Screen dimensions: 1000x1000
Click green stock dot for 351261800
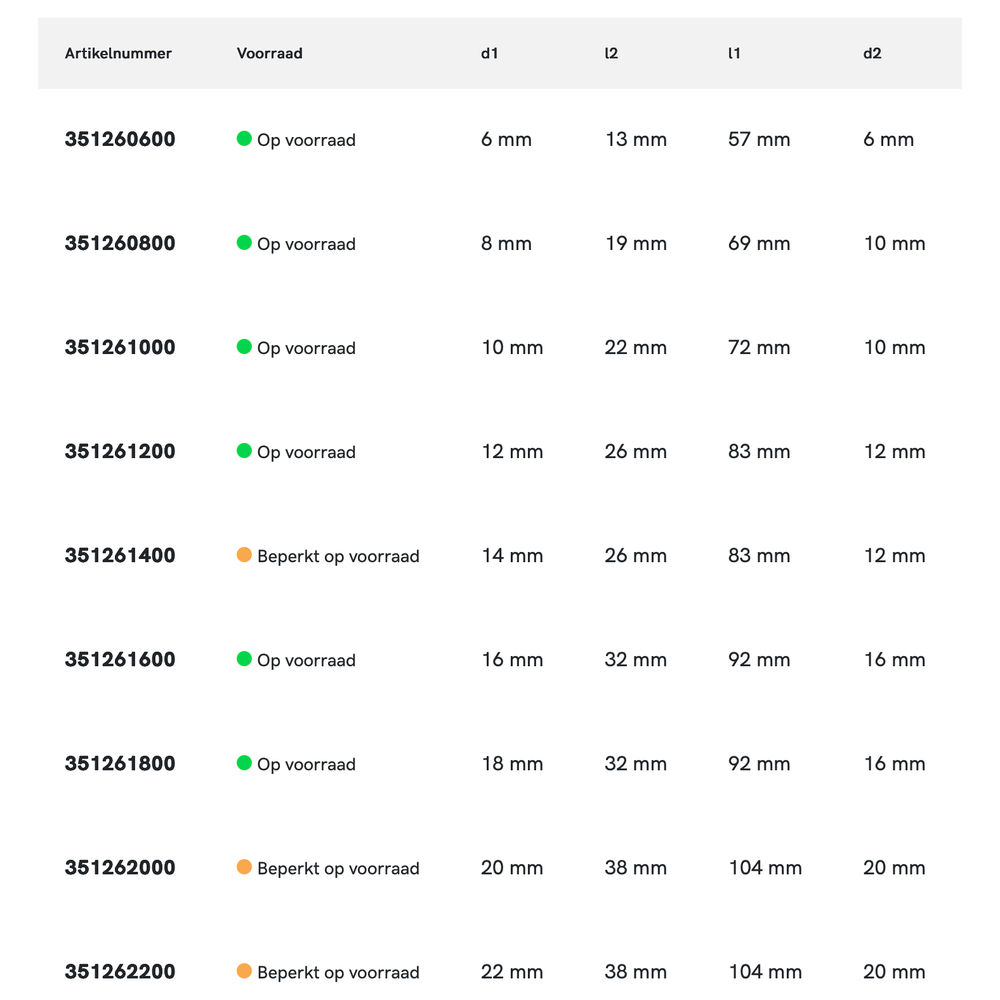point(244,763)
